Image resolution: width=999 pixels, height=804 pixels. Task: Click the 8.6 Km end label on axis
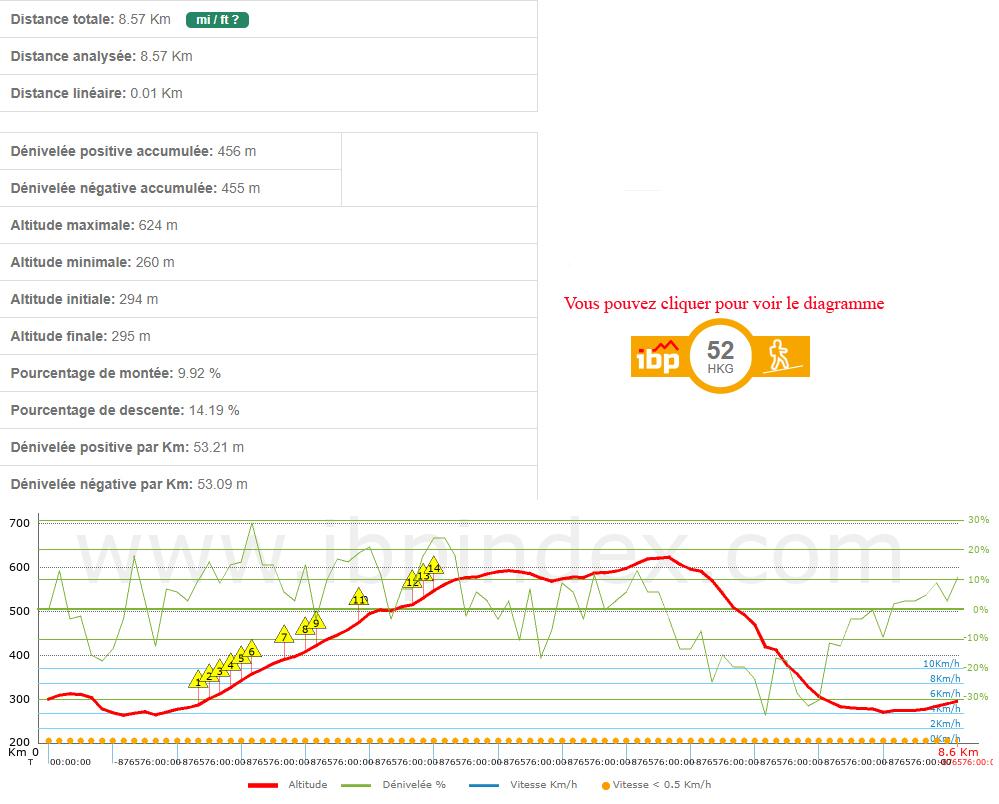[x=957, y=751]
